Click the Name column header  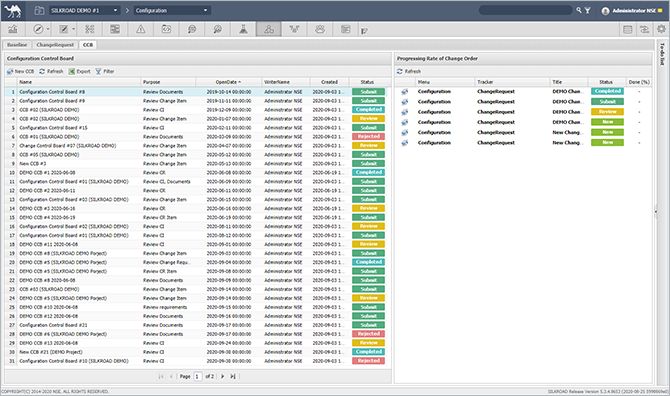click(x=79, y=82)
